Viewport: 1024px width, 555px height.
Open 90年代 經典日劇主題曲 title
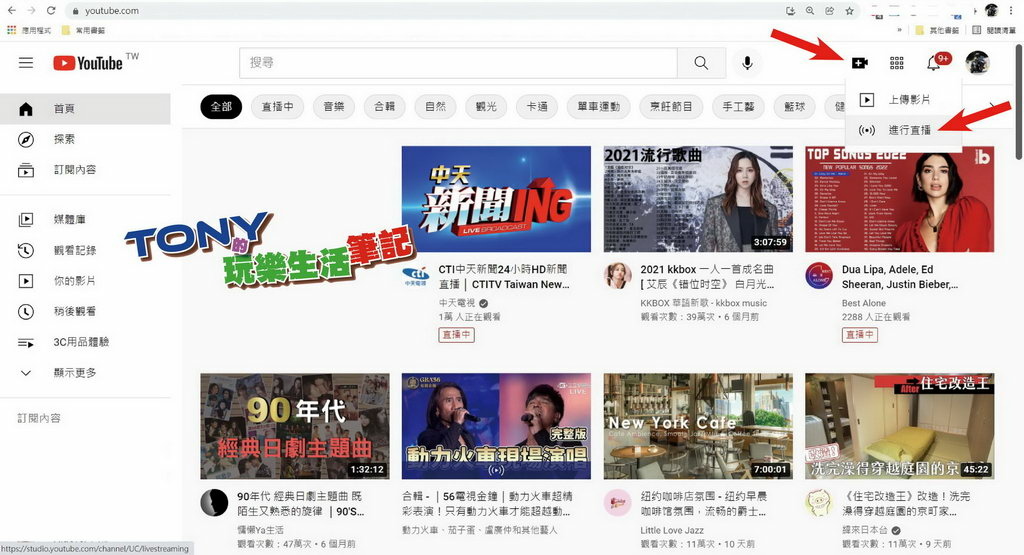301,504
